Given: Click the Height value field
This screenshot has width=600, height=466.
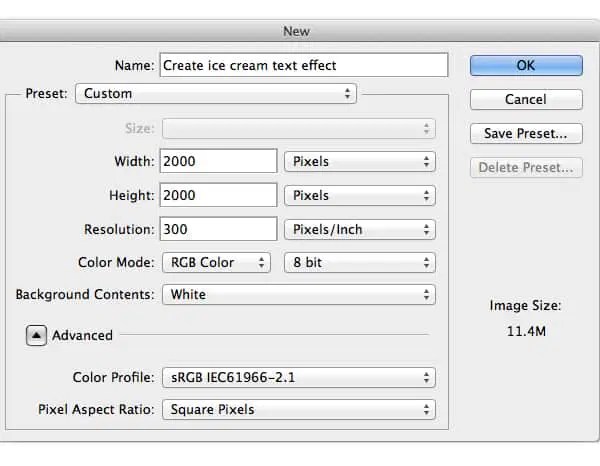Looking at the screenshot, I should click(217, 195).
